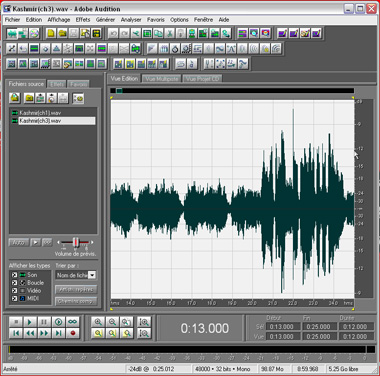Start playback with the green play button
Screen dimensions: 380x376
(x=30, y=322)
